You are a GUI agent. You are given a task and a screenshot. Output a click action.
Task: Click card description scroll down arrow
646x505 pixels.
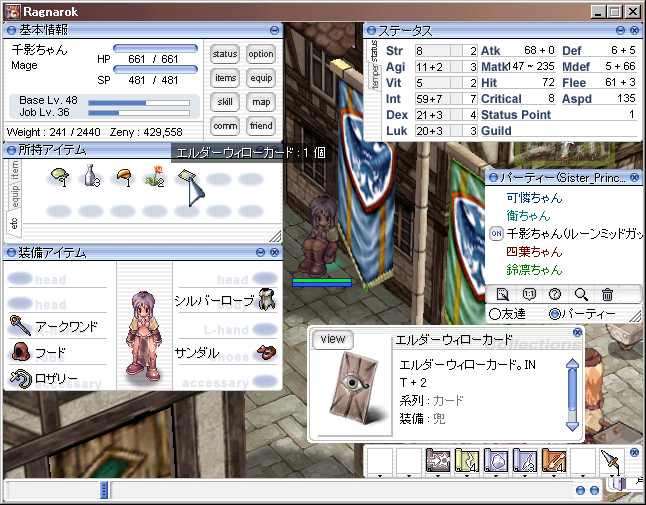click(x=572, y=426)
